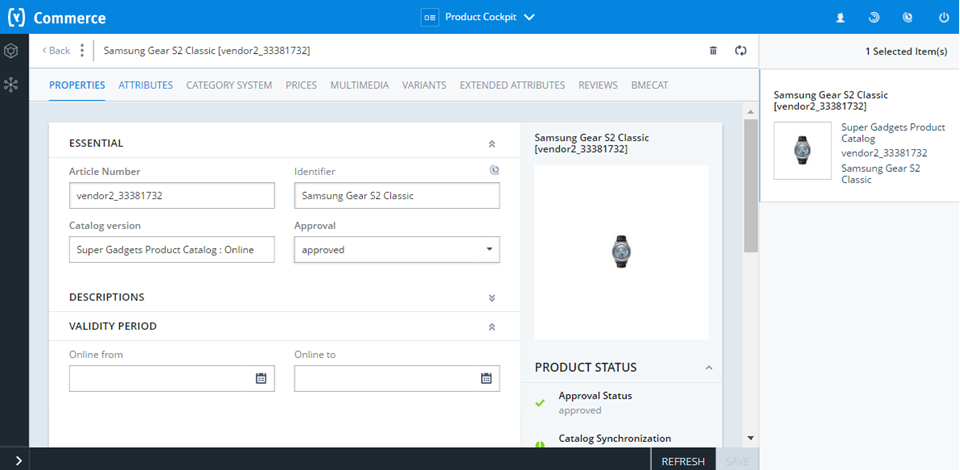Collapse the Validity Period section
Image resolution: width=960 pixels, height=470 pixels.
492,327
